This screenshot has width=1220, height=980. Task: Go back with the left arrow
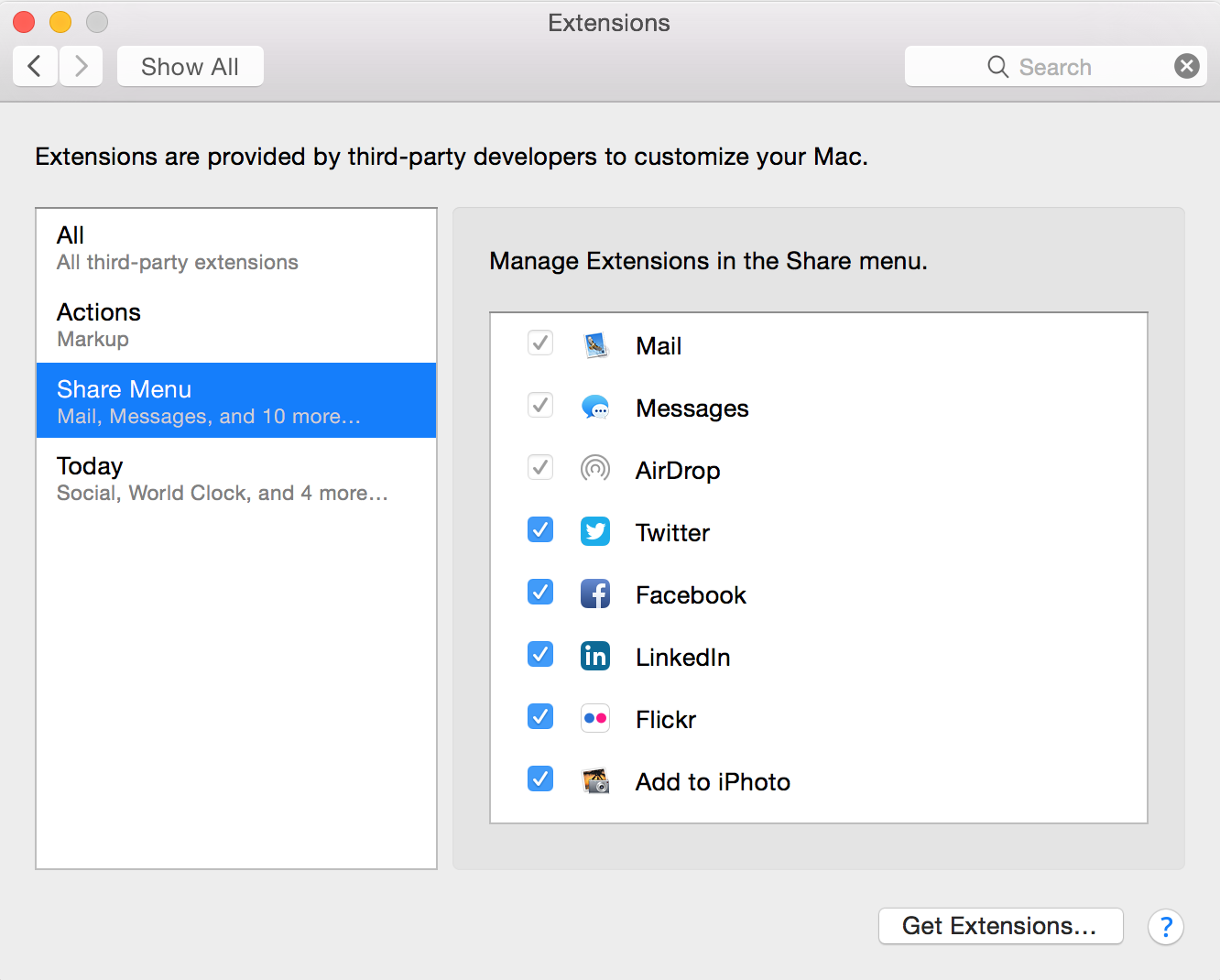[x=35, y=66]
